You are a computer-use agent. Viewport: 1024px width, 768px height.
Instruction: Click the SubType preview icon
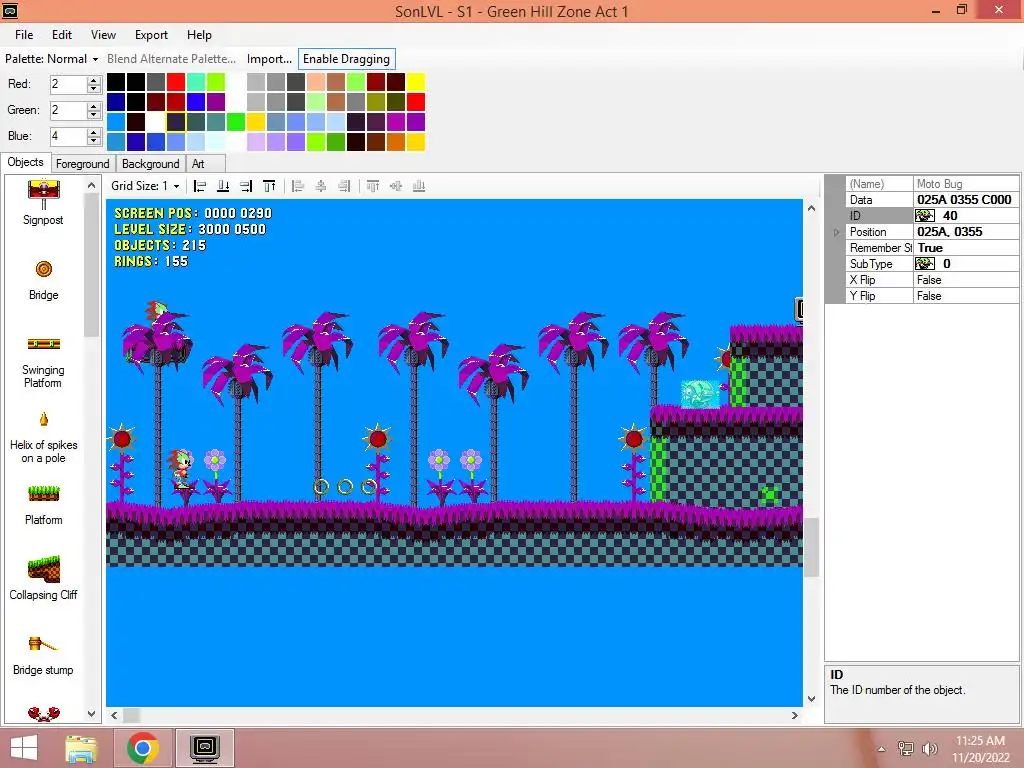point(925,264)
